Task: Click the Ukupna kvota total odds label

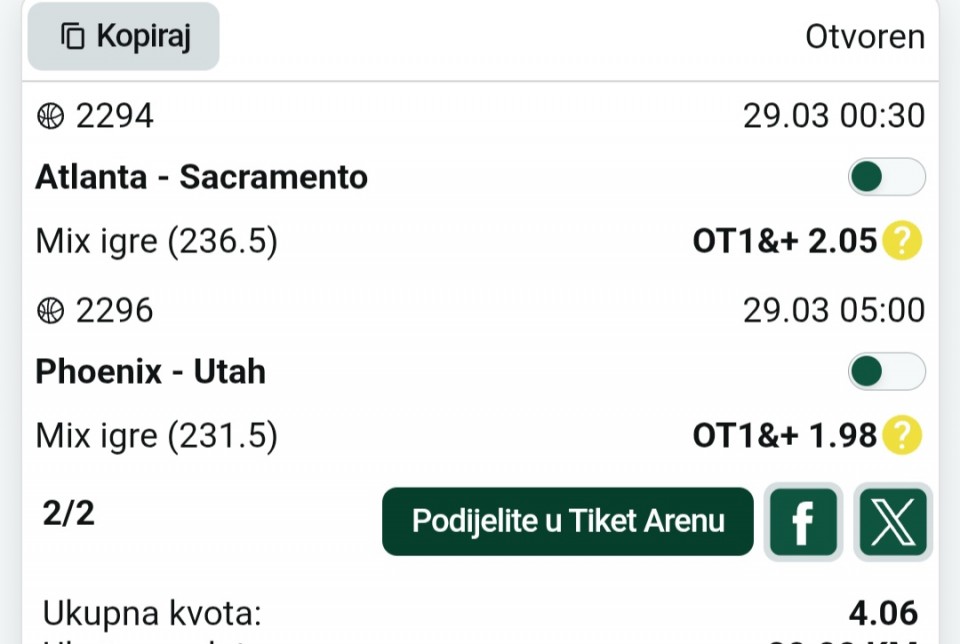Action: point(152,612)
